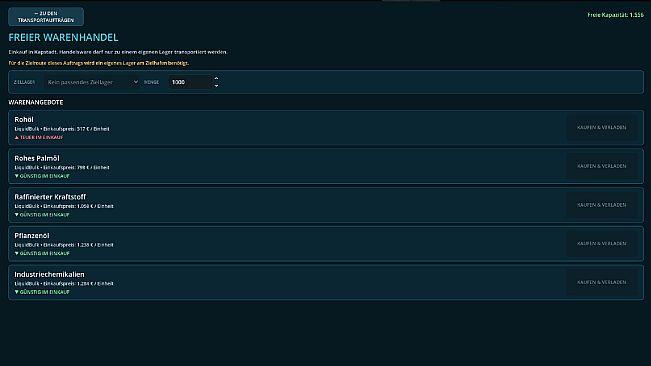Click the Rohöl price line
The width and height of the screenshot is (651, 366).
click(62, 129)
